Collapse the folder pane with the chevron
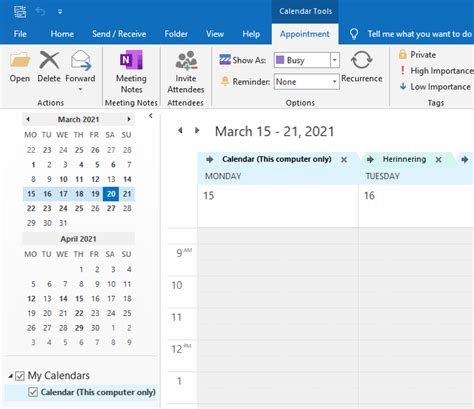The height and width of the screenshot is (409, 474). (x=151, y=116)
